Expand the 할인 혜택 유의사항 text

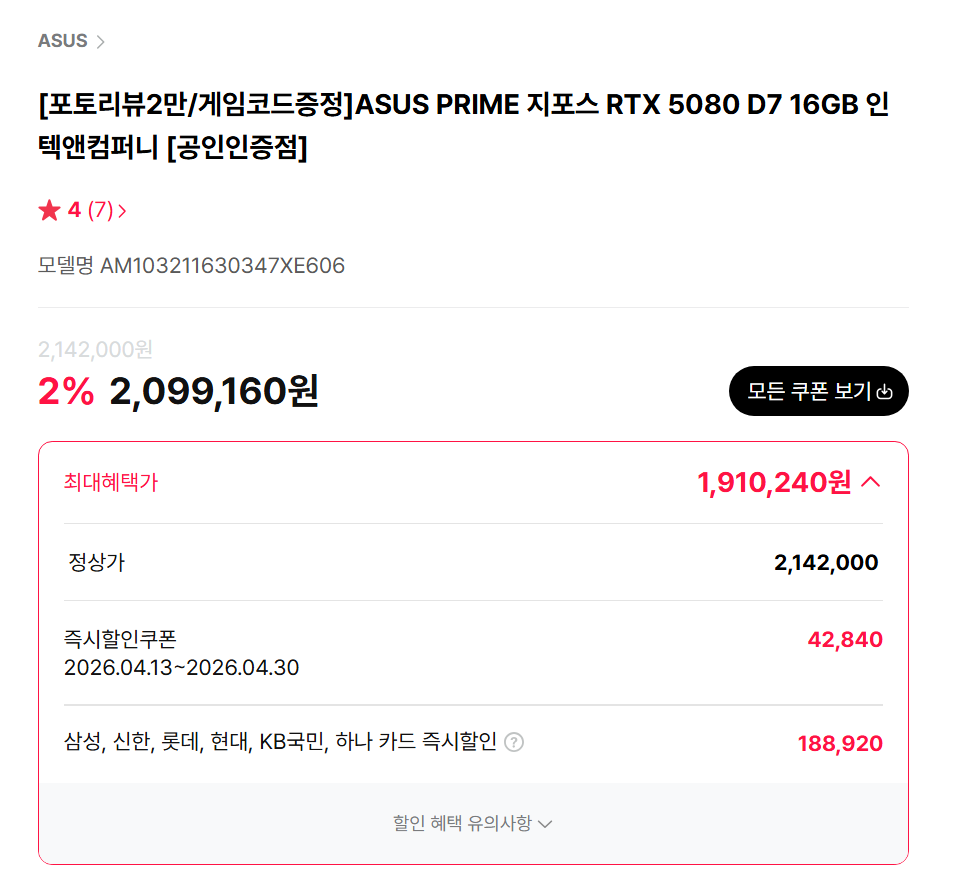click(462, 824)
